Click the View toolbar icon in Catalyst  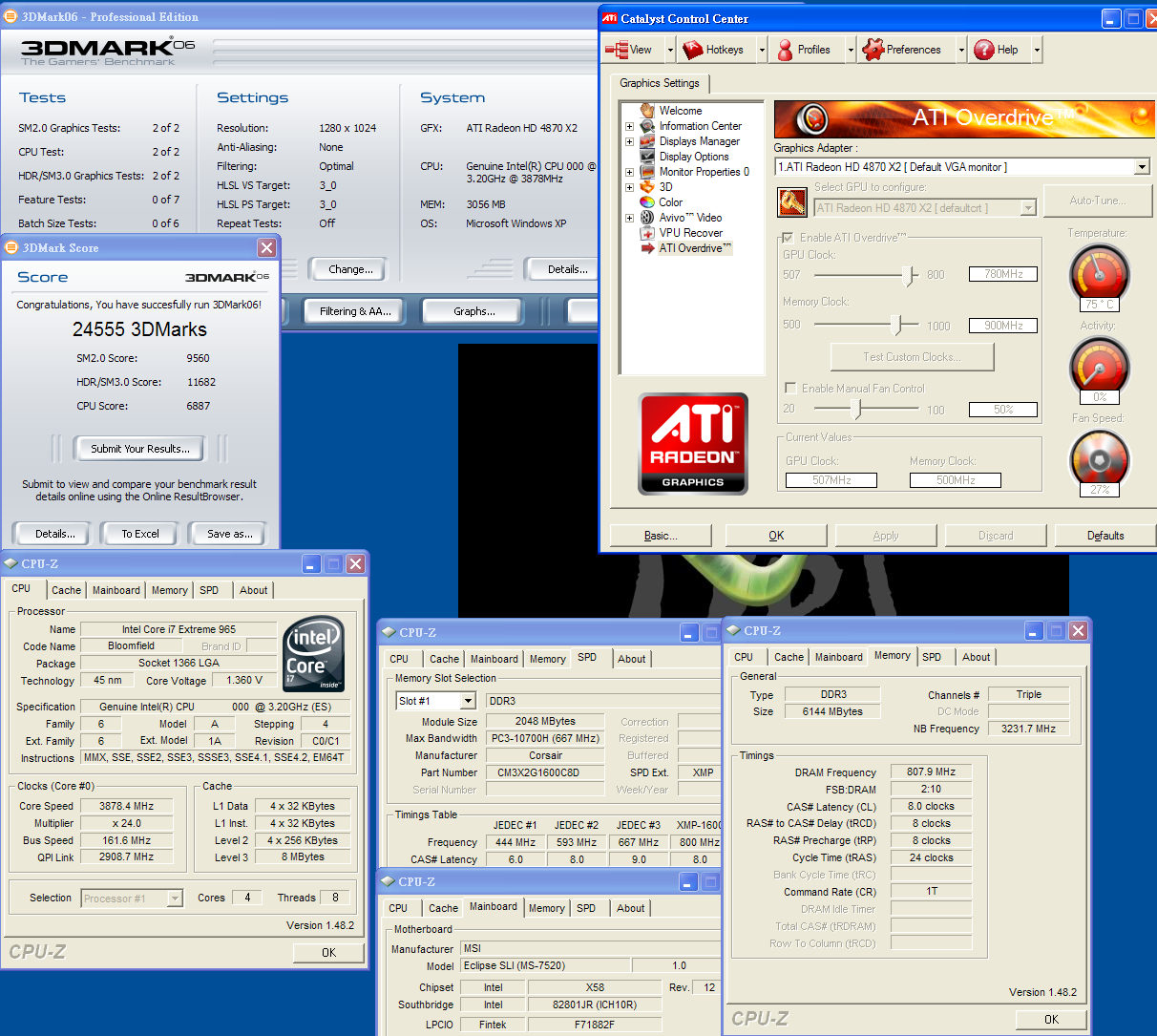click(x=617, y=50)
